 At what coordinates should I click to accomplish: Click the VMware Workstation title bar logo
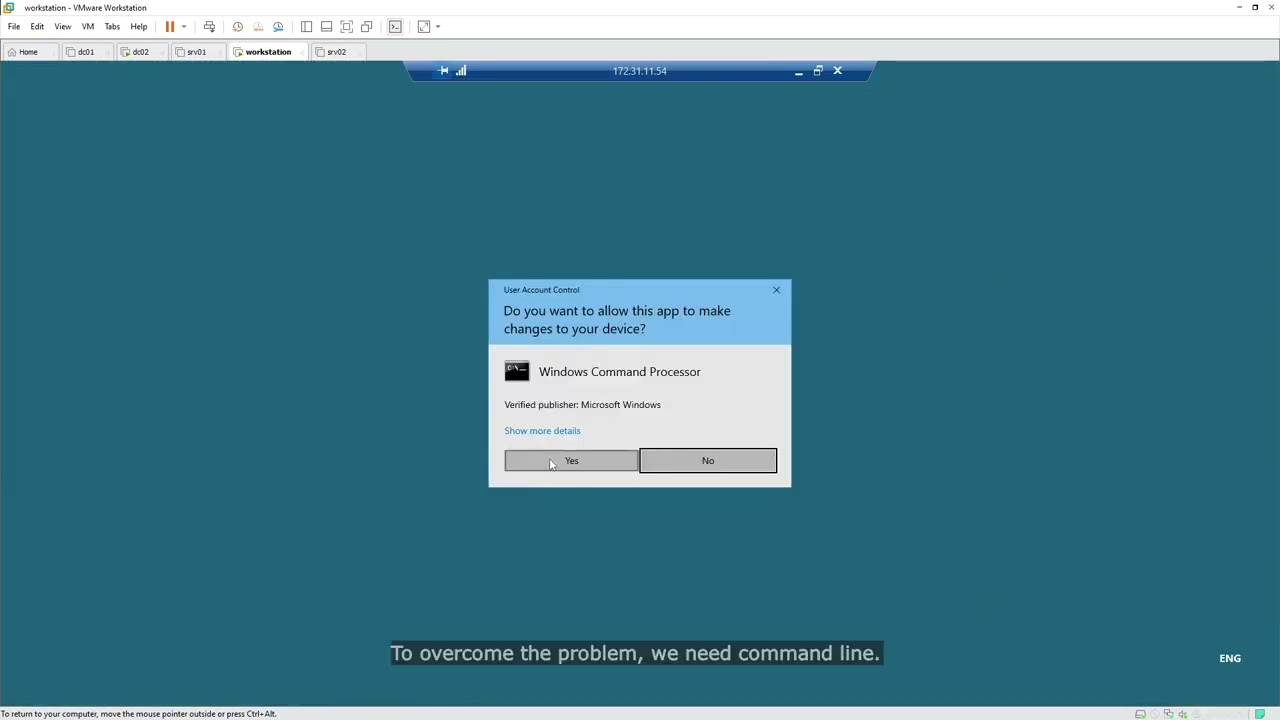(9, 7)
